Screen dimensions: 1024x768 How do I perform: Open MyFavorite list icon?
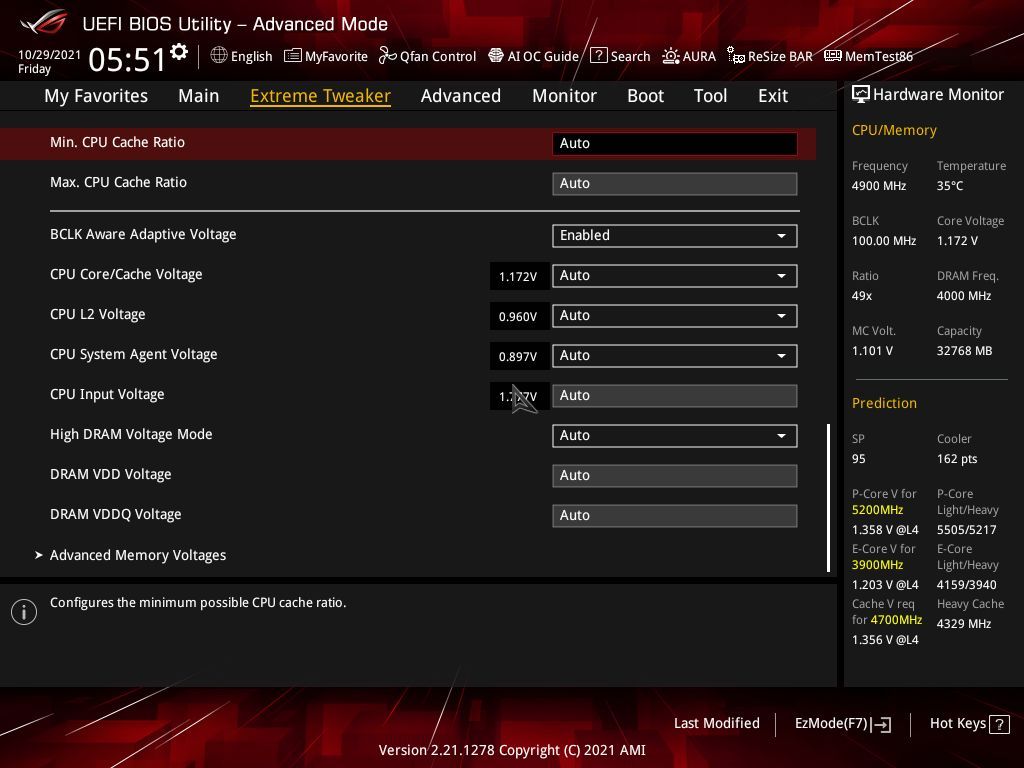292,56
